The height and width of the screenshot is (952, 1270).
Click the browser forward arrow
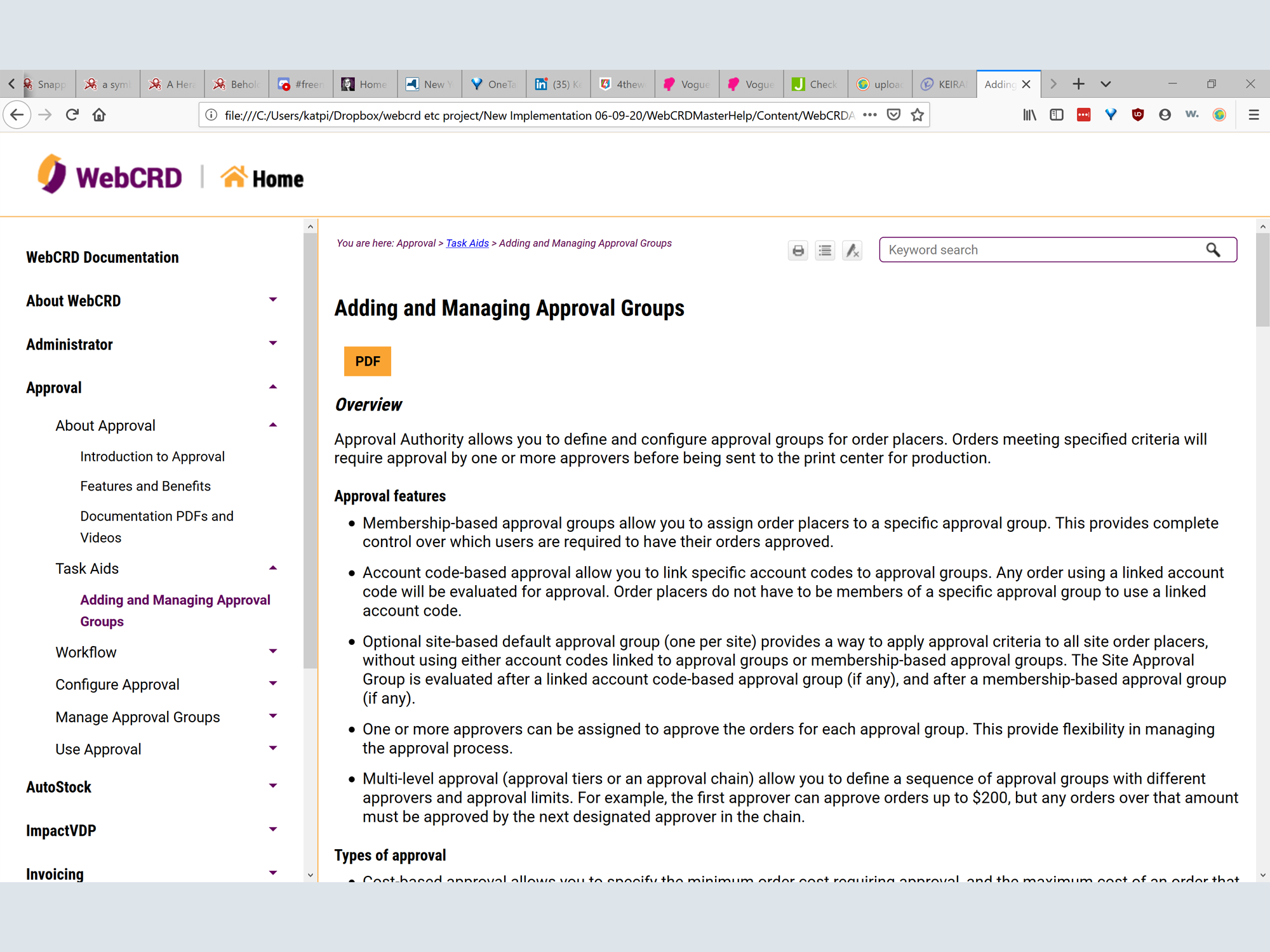point(44,115)
